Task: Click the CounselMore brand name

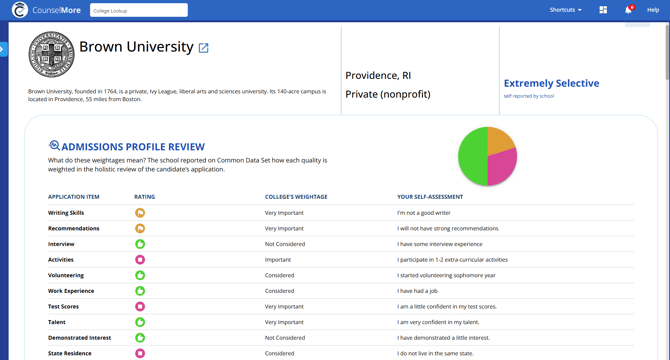Action: (x=56, y=10)
